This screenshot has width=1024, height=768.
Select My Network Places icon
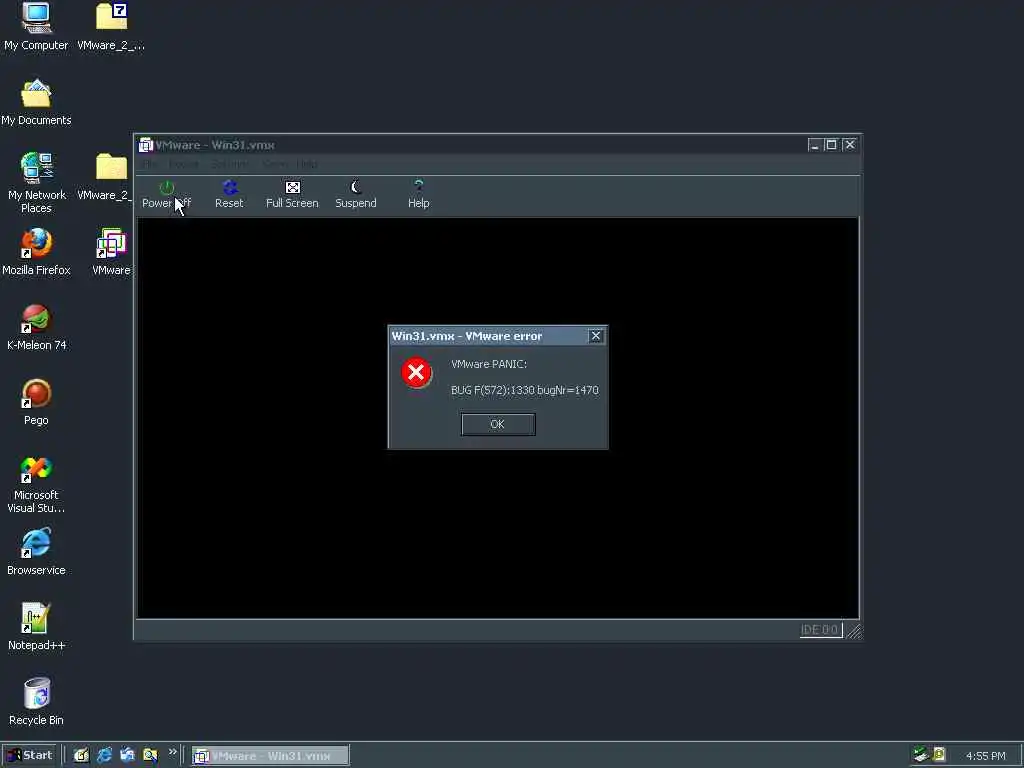coord(37,183)
